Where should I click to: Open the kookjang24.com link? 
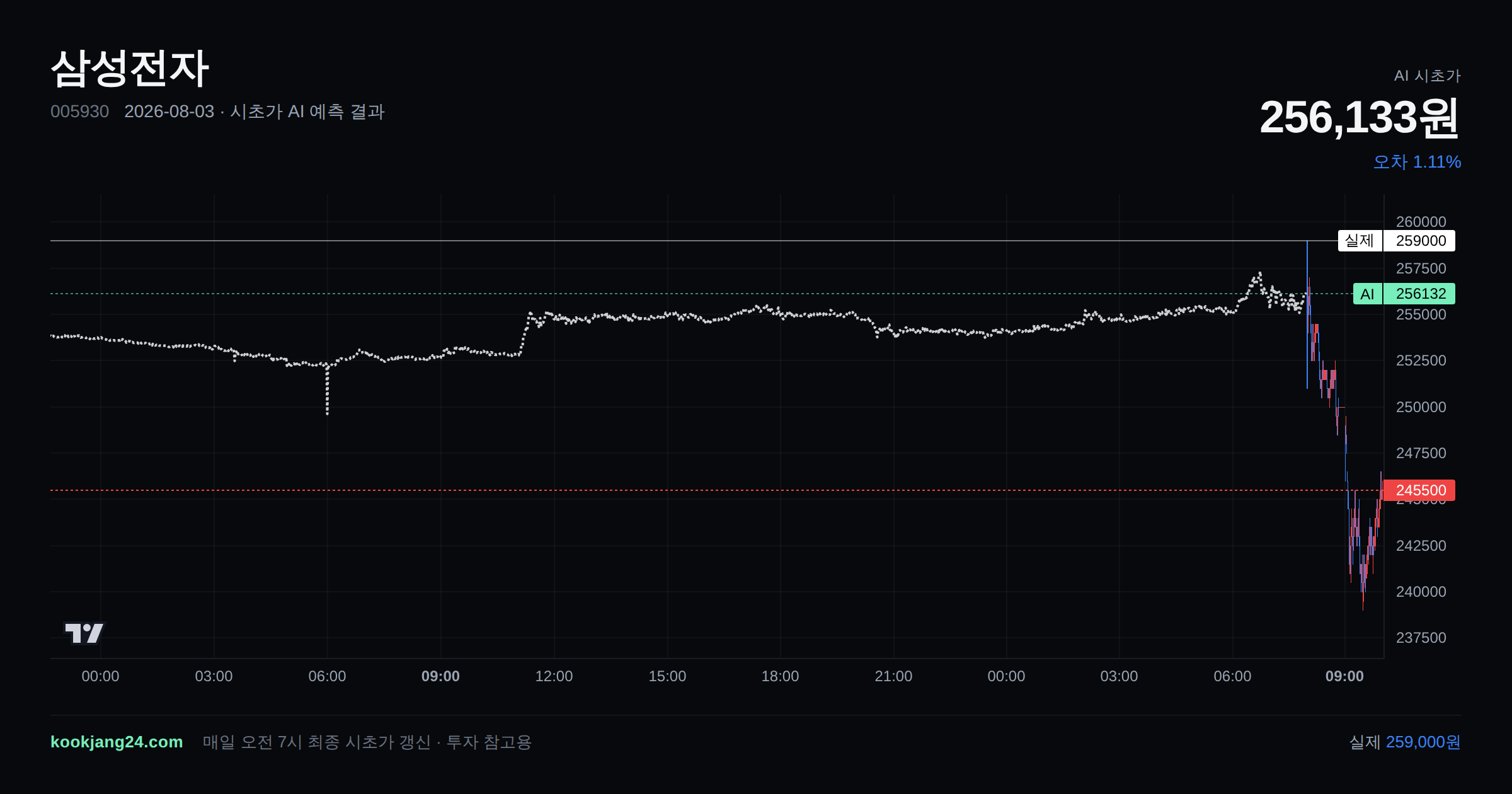point(117,742)
